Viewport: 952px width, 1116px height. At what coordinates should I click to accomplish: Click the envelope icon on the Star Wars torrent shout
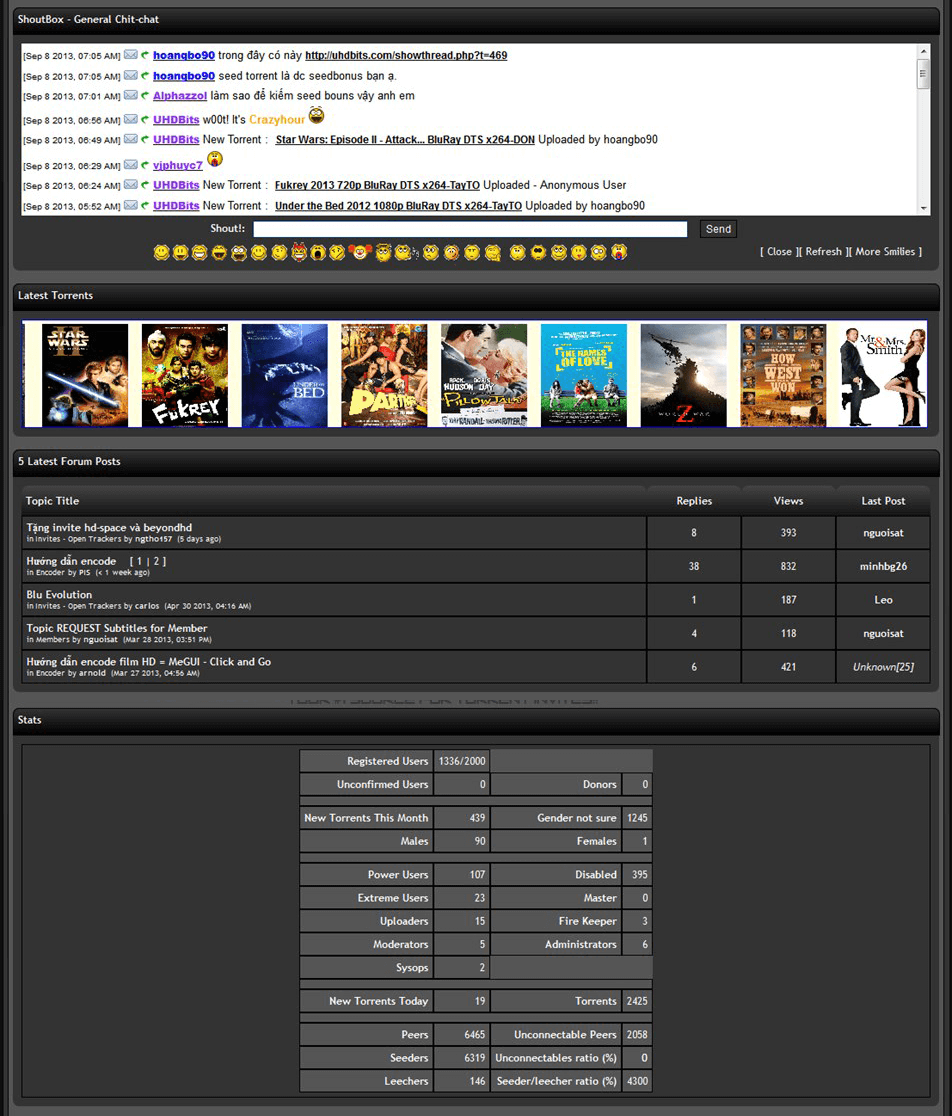pyautogui.click(x=131, y=140)
